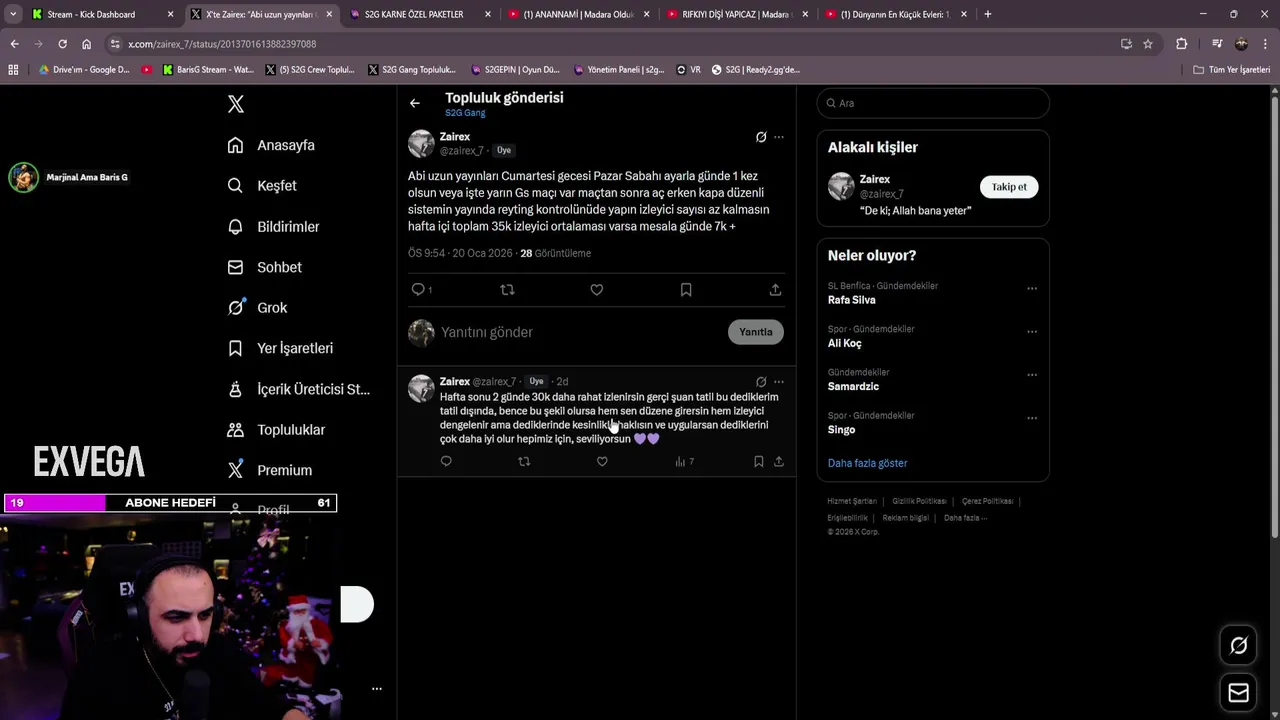The height and width of the screenshot is (720, 1280).
Task: Share Zairex's comment
Action: (x=779, y=461)
